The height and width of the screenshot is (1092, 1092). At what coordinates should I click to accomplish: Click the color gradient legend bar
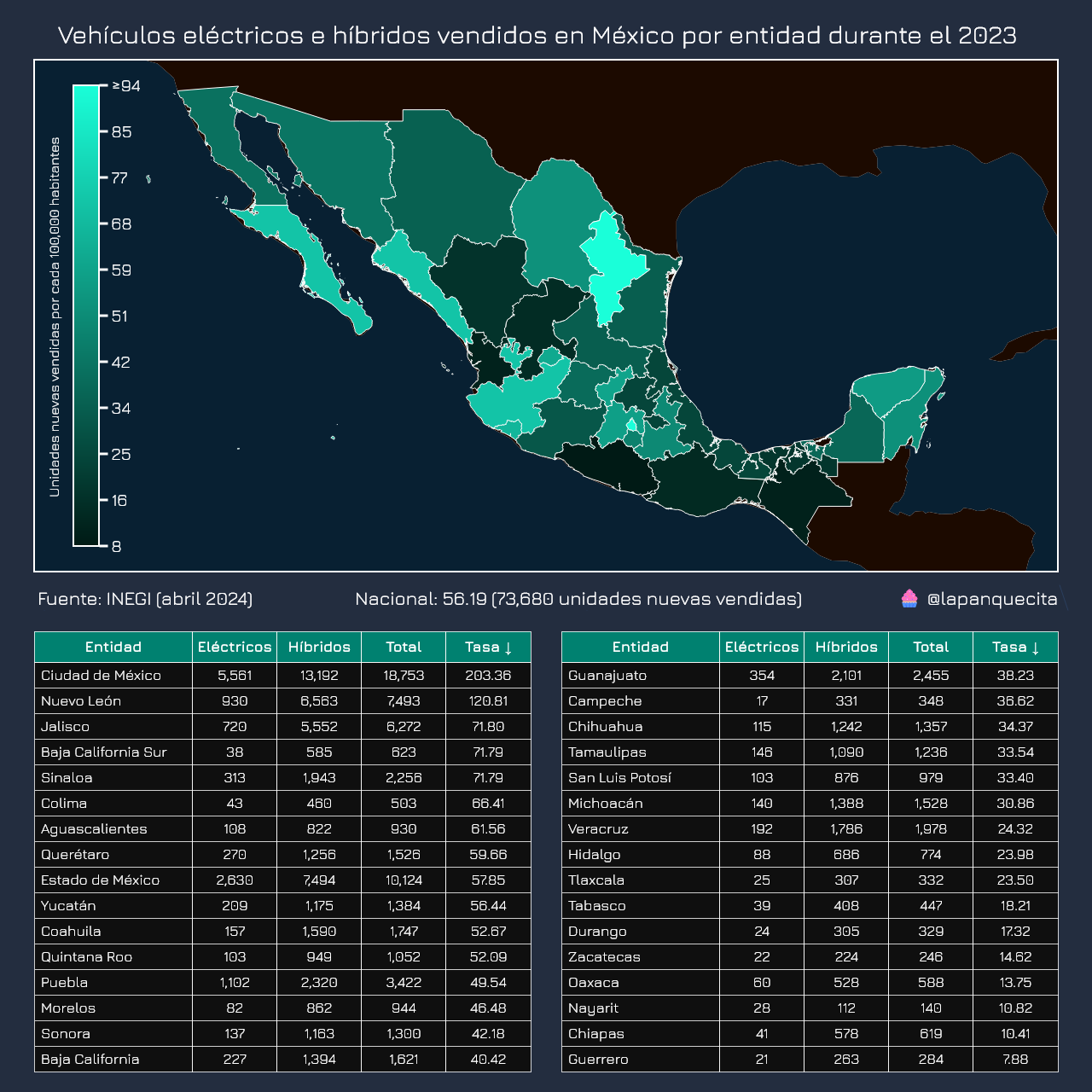87,316
